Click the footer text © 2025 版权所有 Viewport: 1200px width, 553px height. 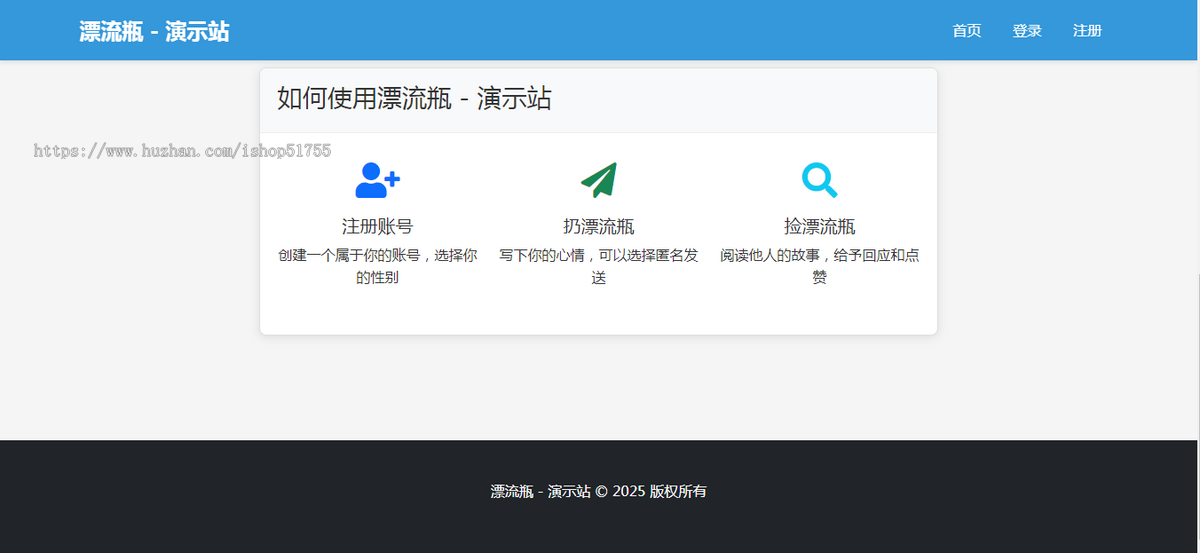(x=651, y=491)
